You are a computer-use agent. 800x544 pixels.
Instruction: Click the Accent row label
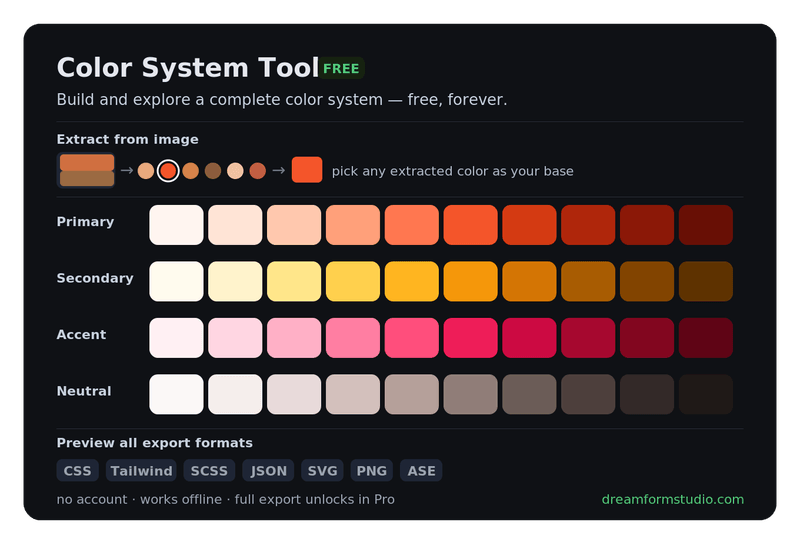click(x=81, y=335)
